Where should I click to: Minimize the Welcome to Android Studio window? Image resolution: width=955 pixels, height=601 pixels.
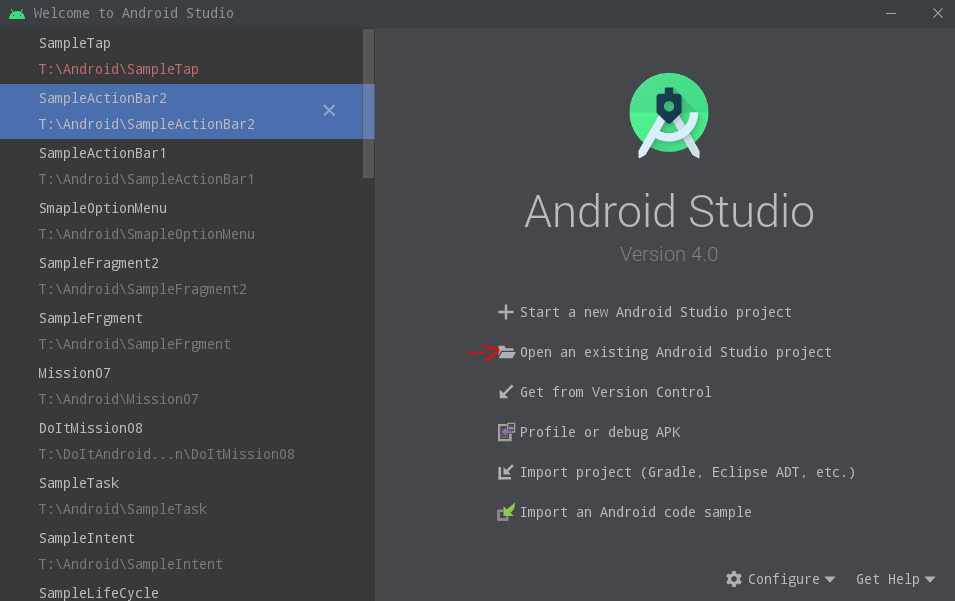click(x=891, y=13)
